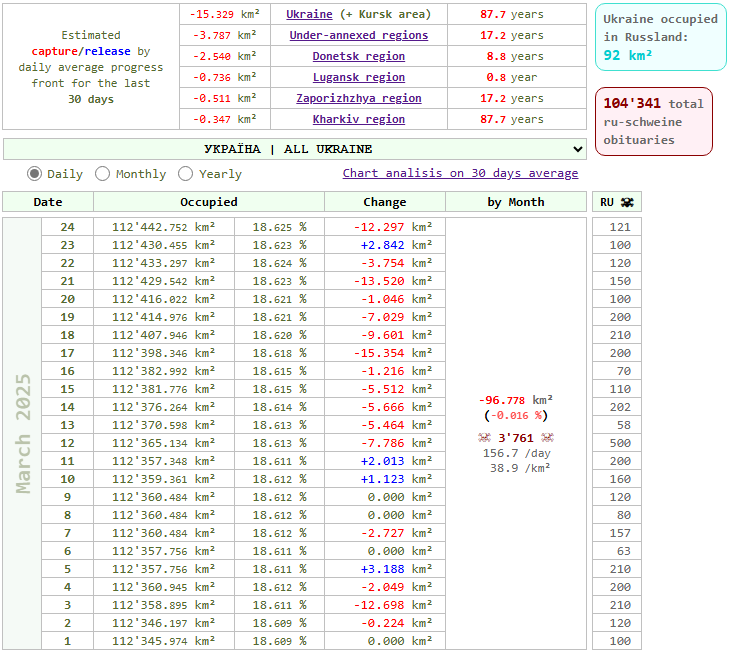Click change value -0.224 km²
This screenshot has height=652, width=729.
397,623
